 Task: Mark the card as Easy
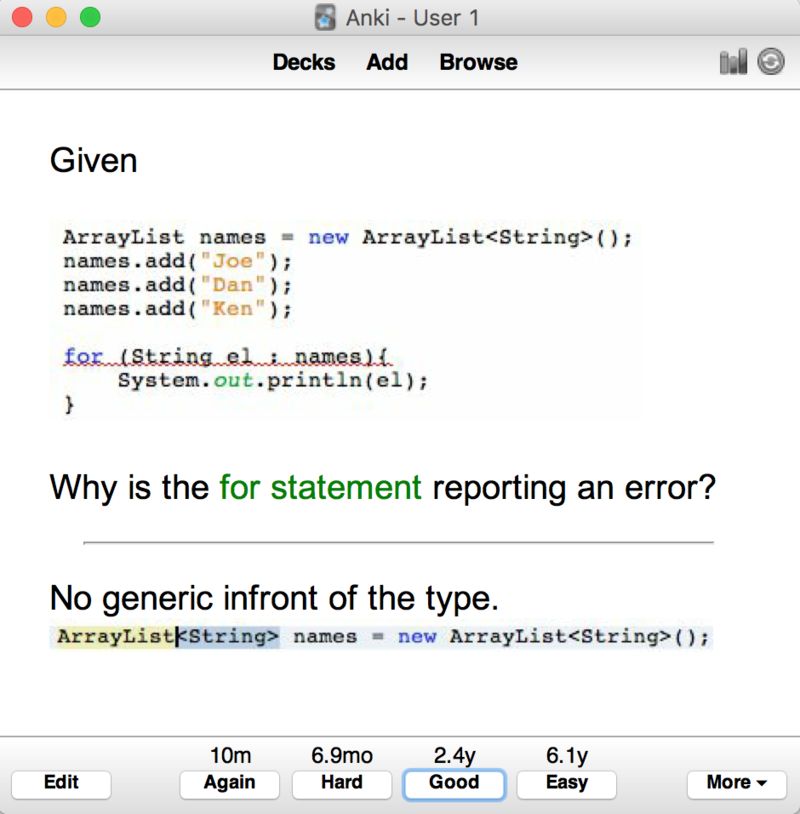click(566, 783)
